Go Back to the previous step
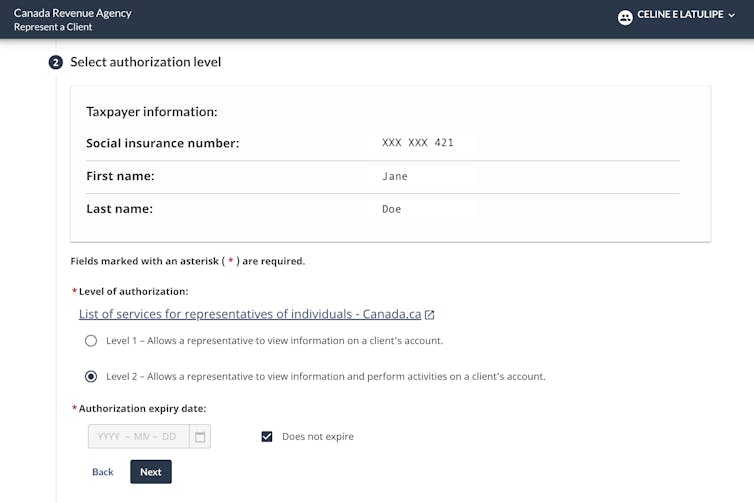The image size is (754, 503). coord(103,472)
